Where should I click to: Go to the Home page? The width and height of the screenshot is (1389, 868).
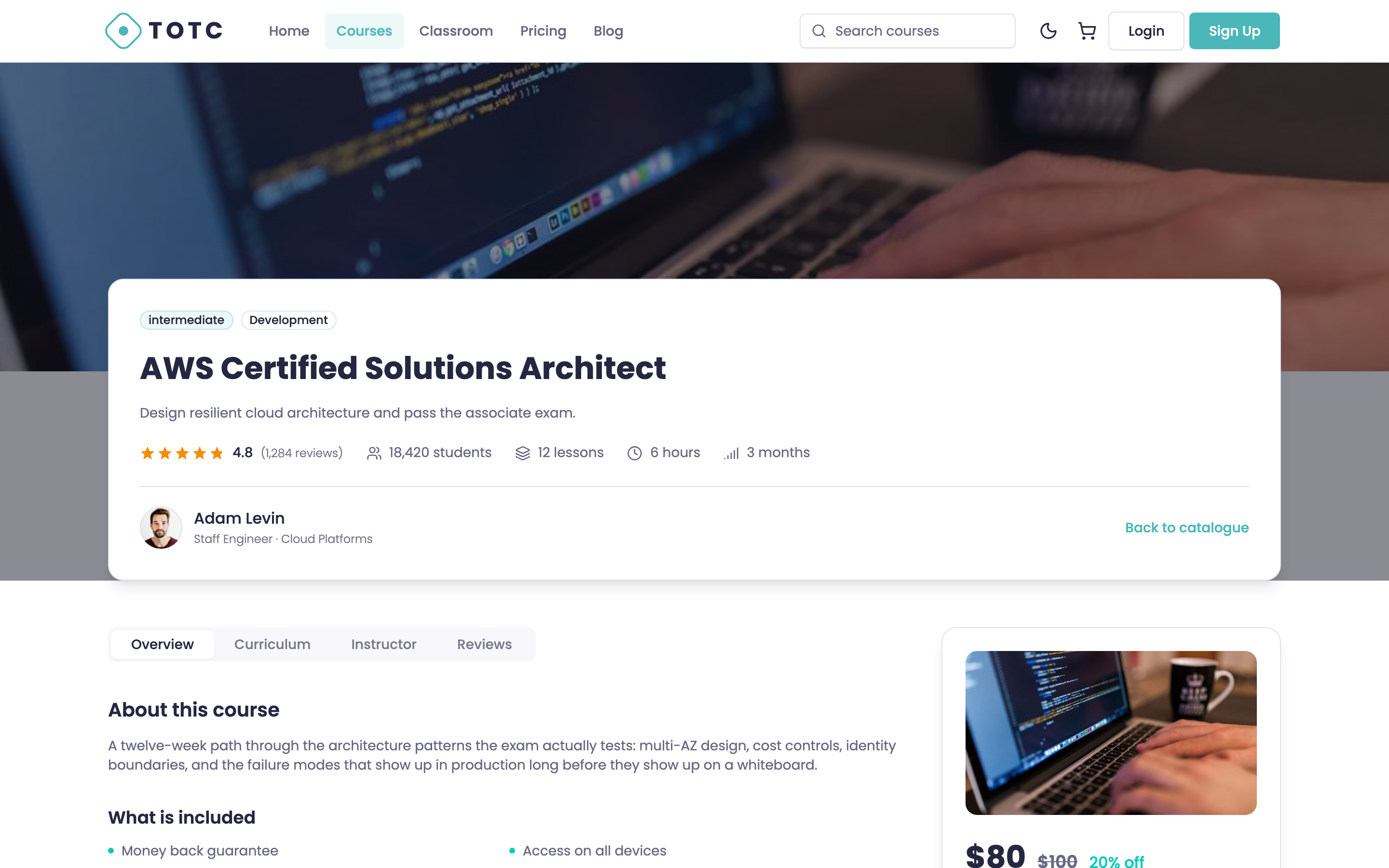tap(289, 31)
